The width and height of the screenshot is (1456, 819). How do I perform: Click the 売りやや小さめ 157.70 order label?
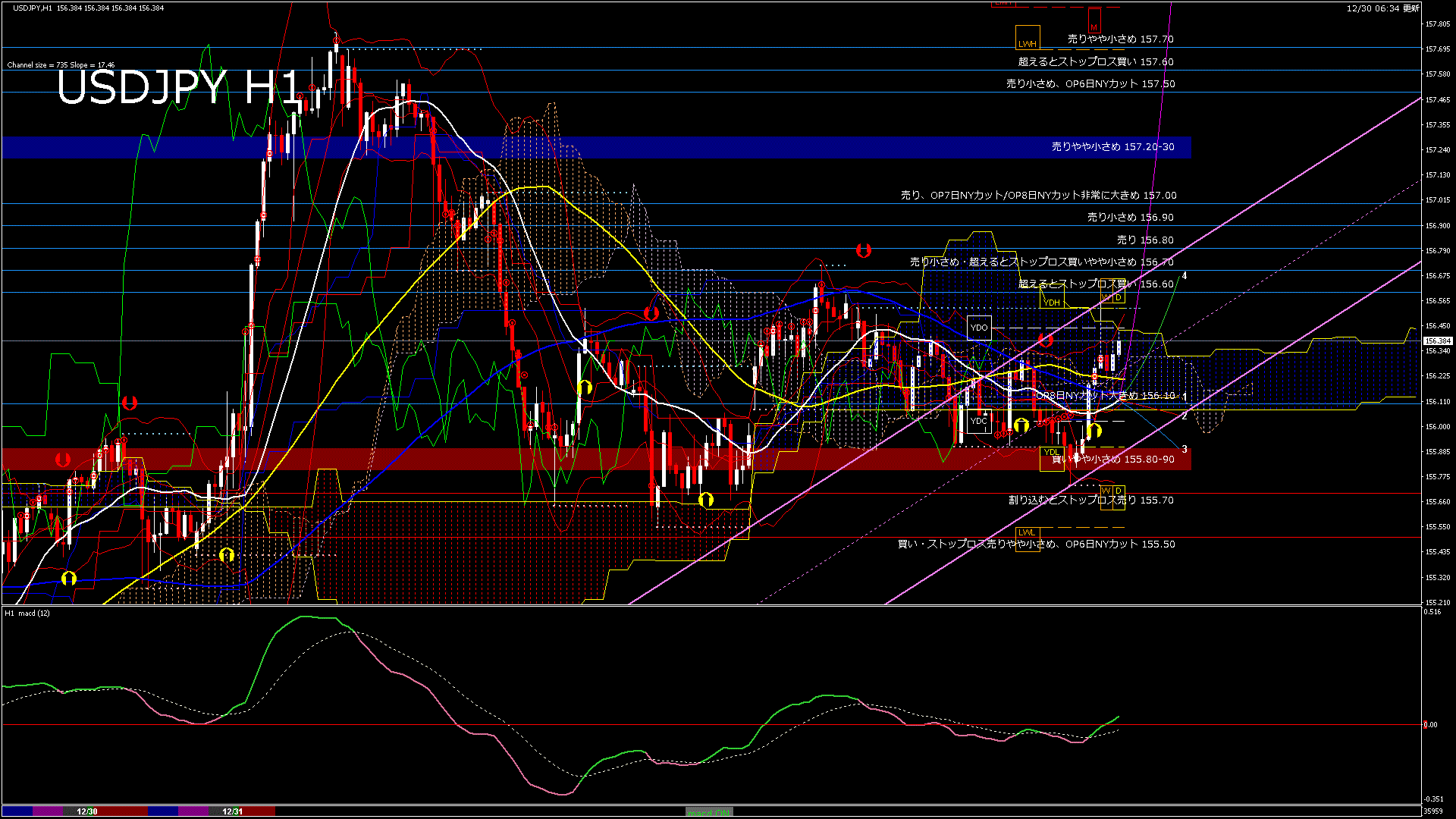tap(1120, 39)
